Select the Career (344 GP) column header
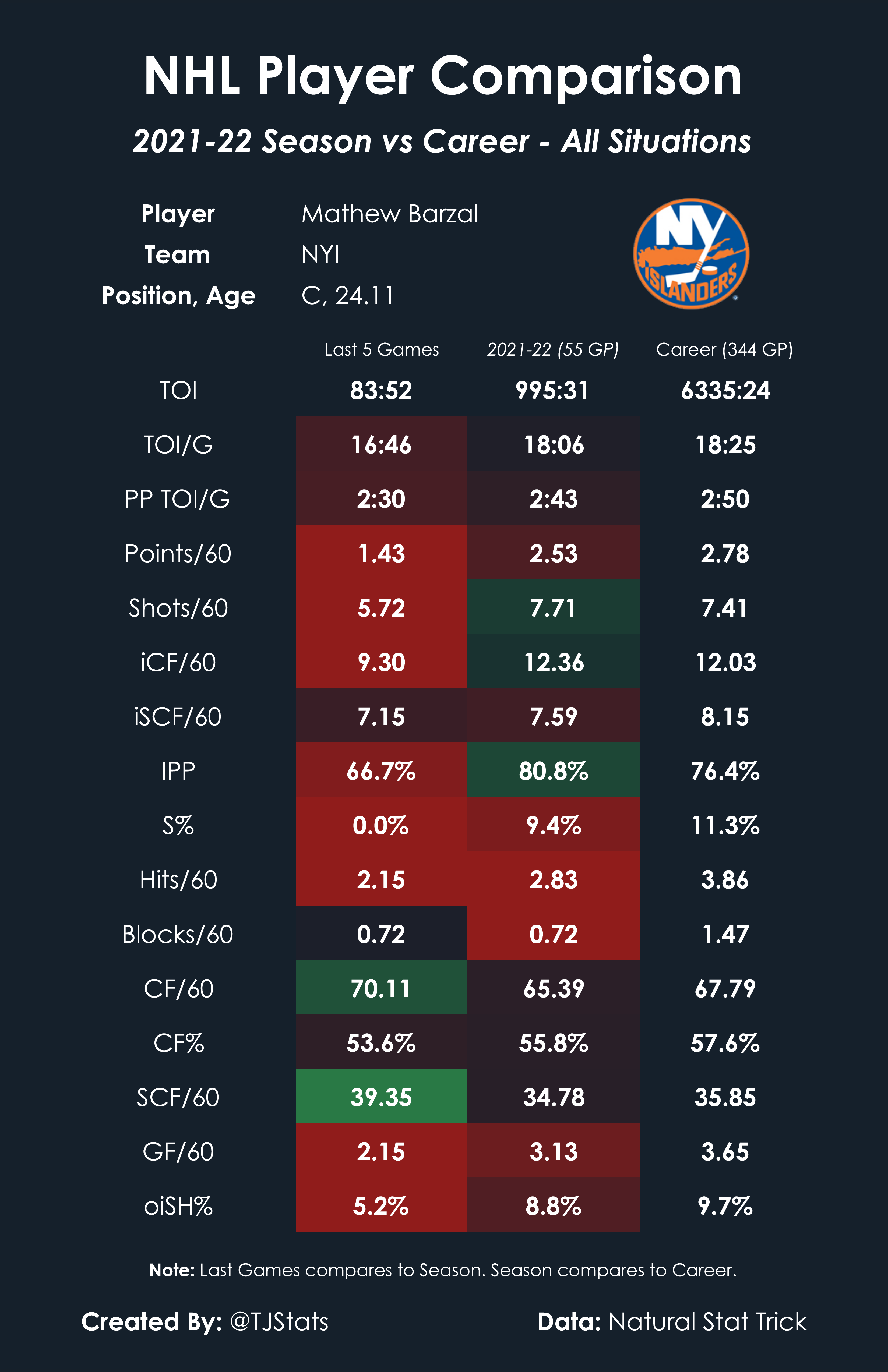Image resolution: width=888 pixels, height=1372 pixels. tap(724, 349)
